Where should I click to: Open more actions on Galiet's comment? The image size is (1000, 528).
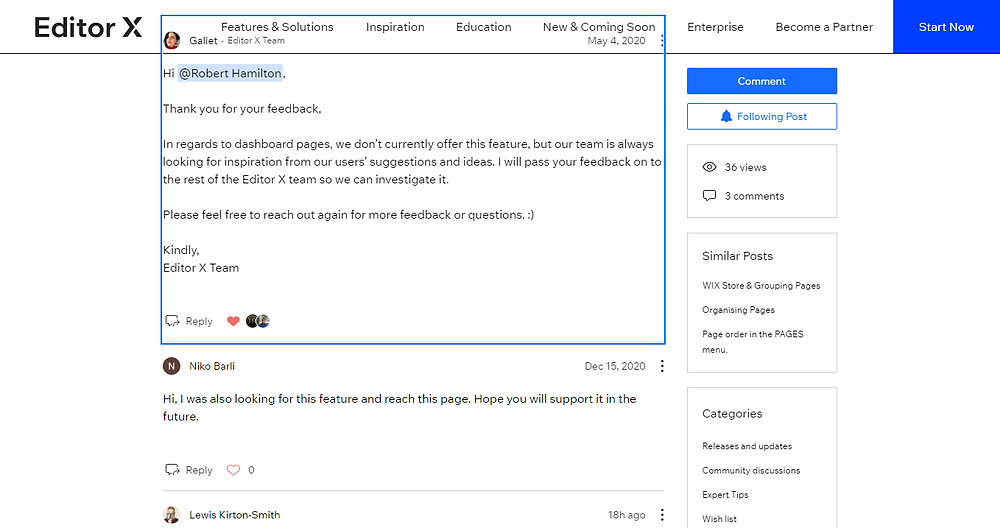point(662,41)
